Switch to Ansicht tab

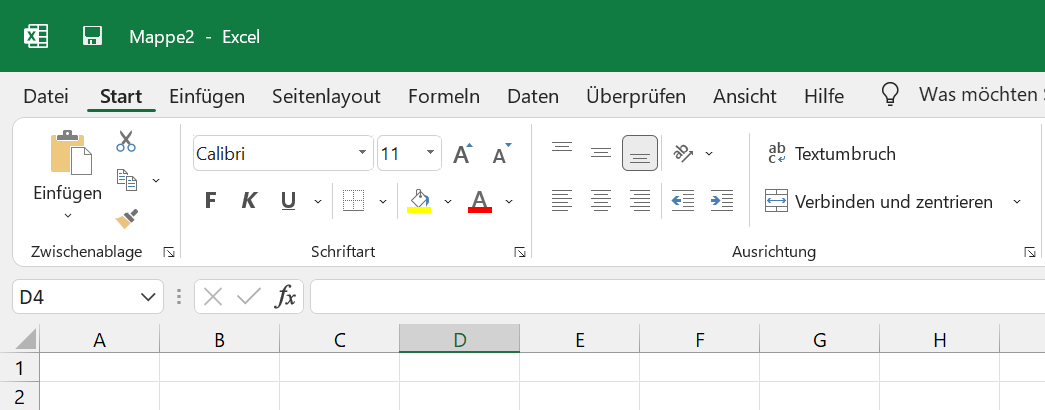click(x=745, y=96)
